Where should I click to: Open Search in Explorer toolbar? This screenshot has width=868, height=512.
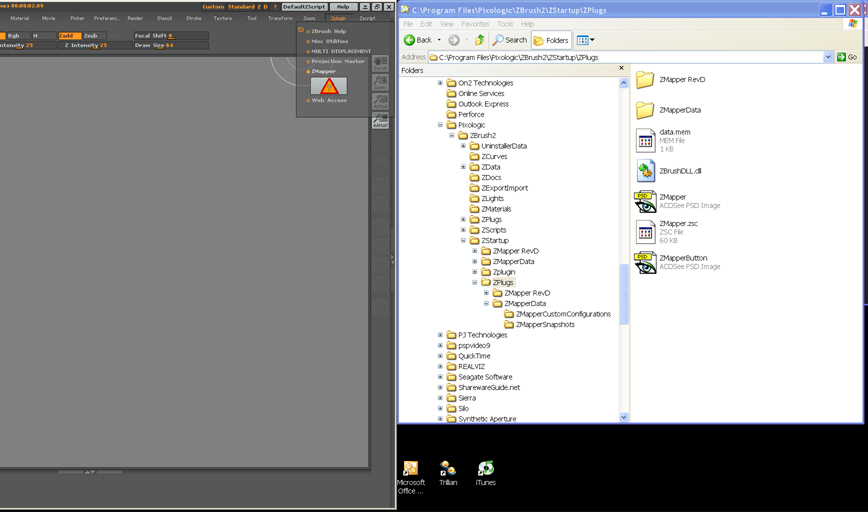pos(509,40)
